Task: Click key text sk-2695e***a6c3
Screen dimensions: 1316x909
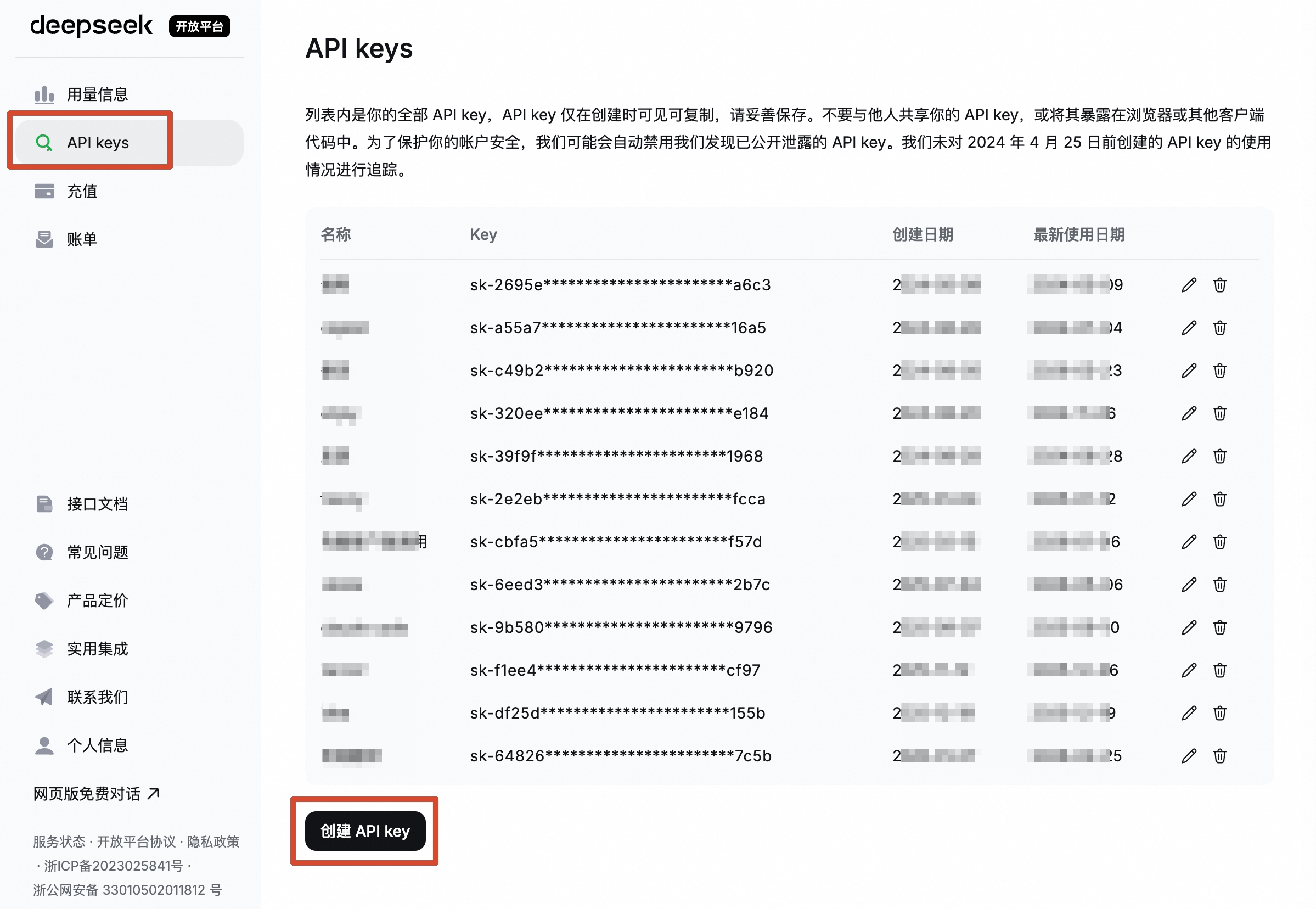Action: (x=620, y=285)
